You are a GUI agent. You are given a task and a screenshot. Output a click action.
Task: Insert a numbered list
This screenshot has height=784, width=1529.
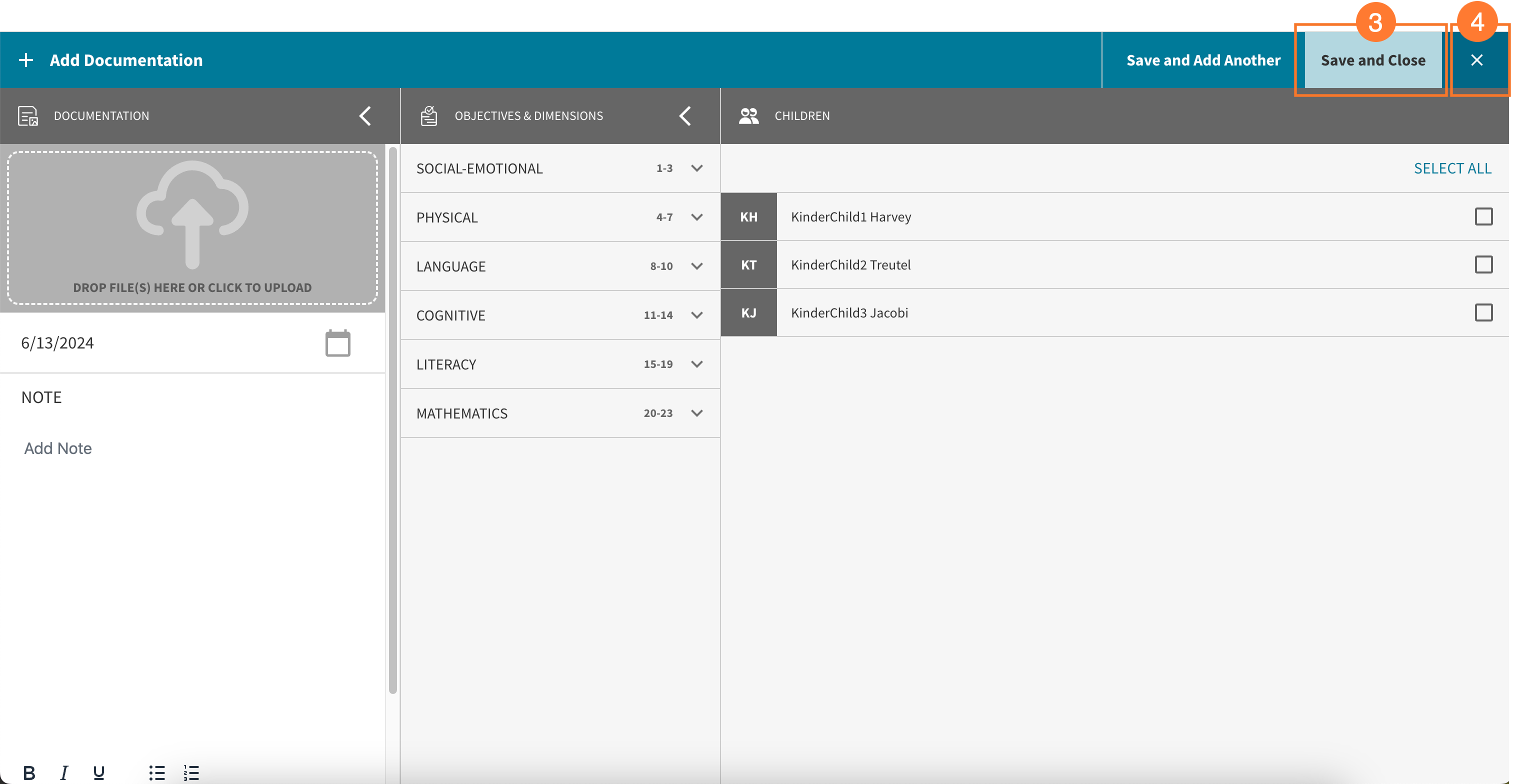tap(191, 772)
